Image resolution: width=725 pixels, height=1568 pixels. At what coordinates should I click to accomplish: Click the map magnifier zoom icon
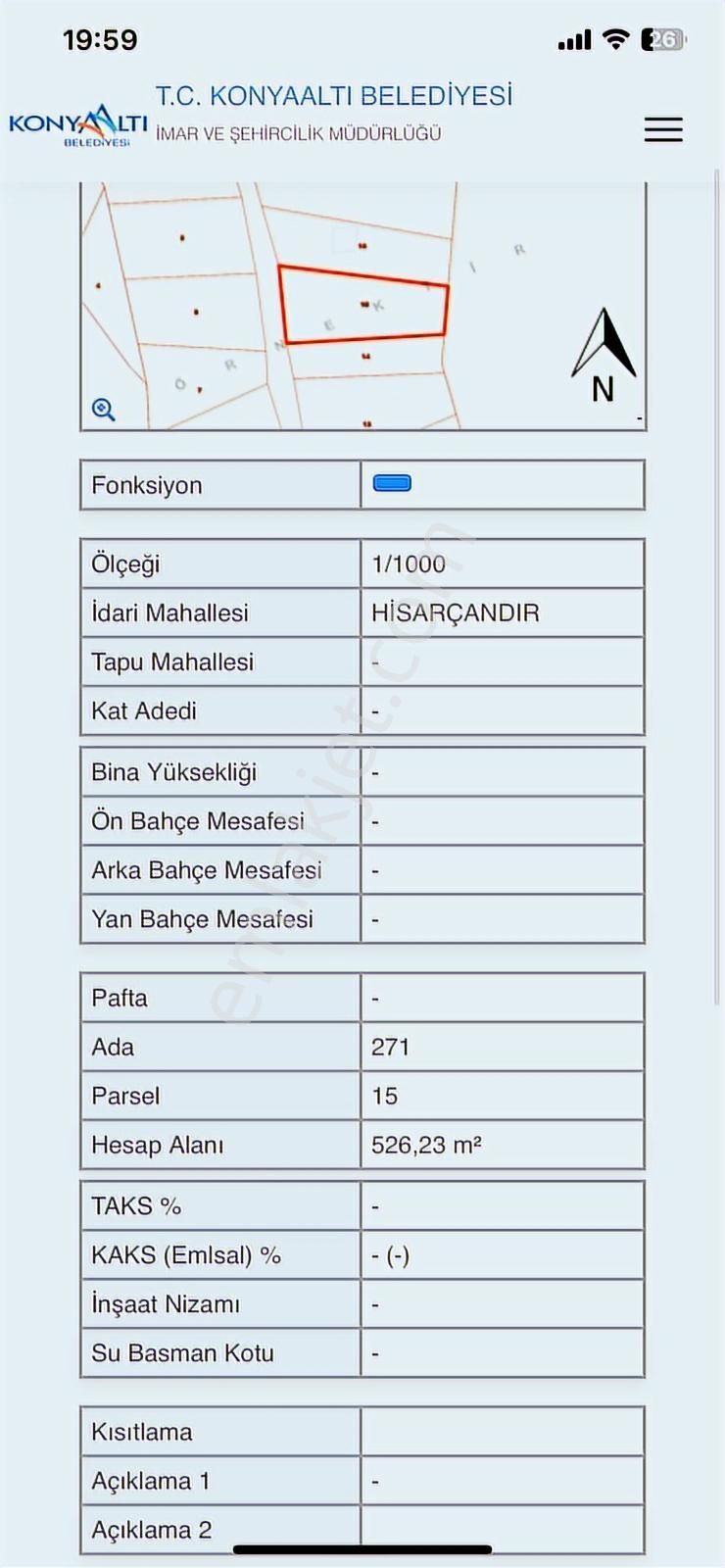point(104,409)
